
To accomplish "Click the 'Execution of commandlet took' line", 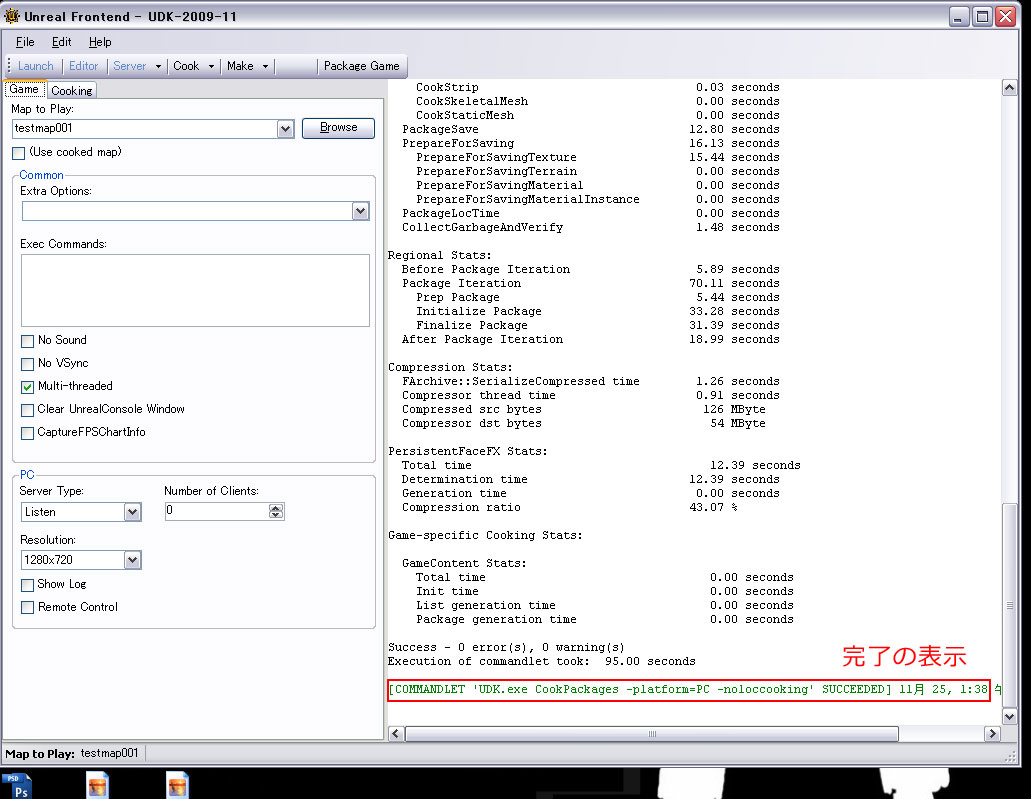I will [542, 662].
